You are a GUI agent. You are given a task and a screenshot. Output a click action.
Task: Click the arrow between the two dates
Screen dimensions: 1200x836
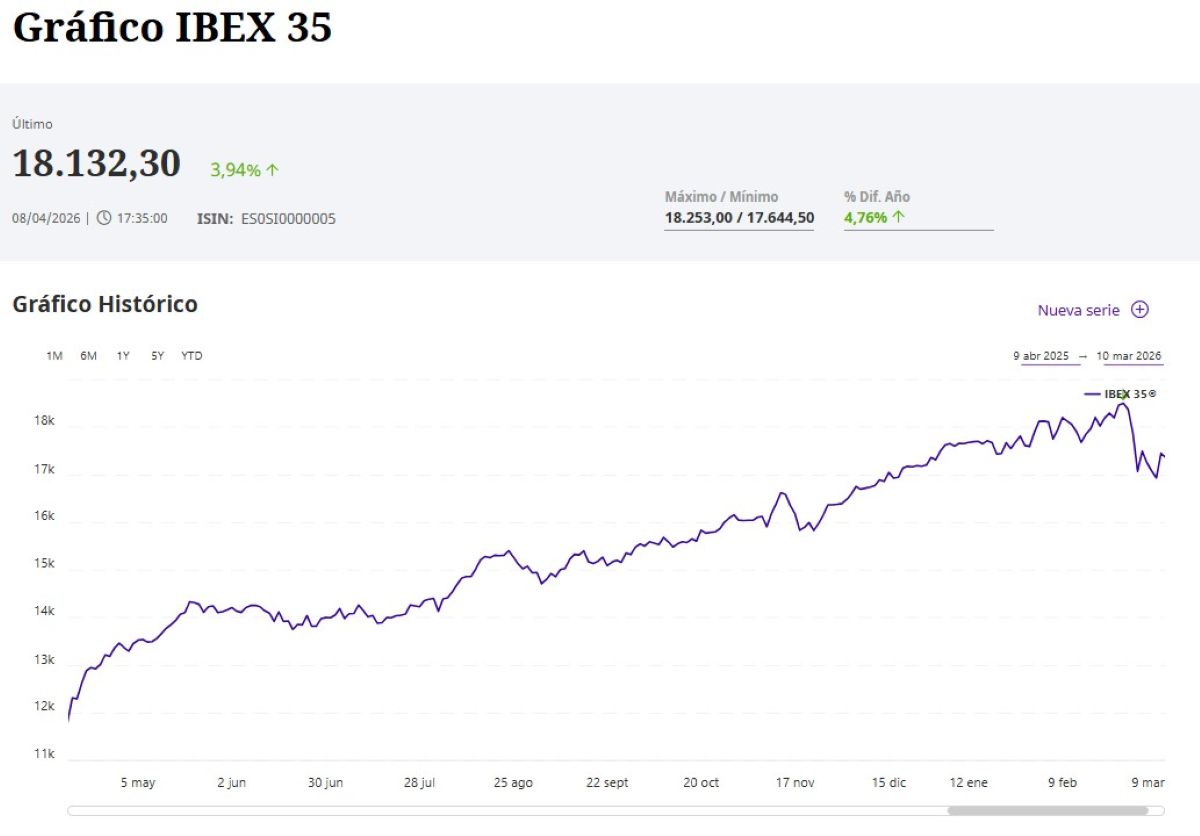pos(1082,356)
